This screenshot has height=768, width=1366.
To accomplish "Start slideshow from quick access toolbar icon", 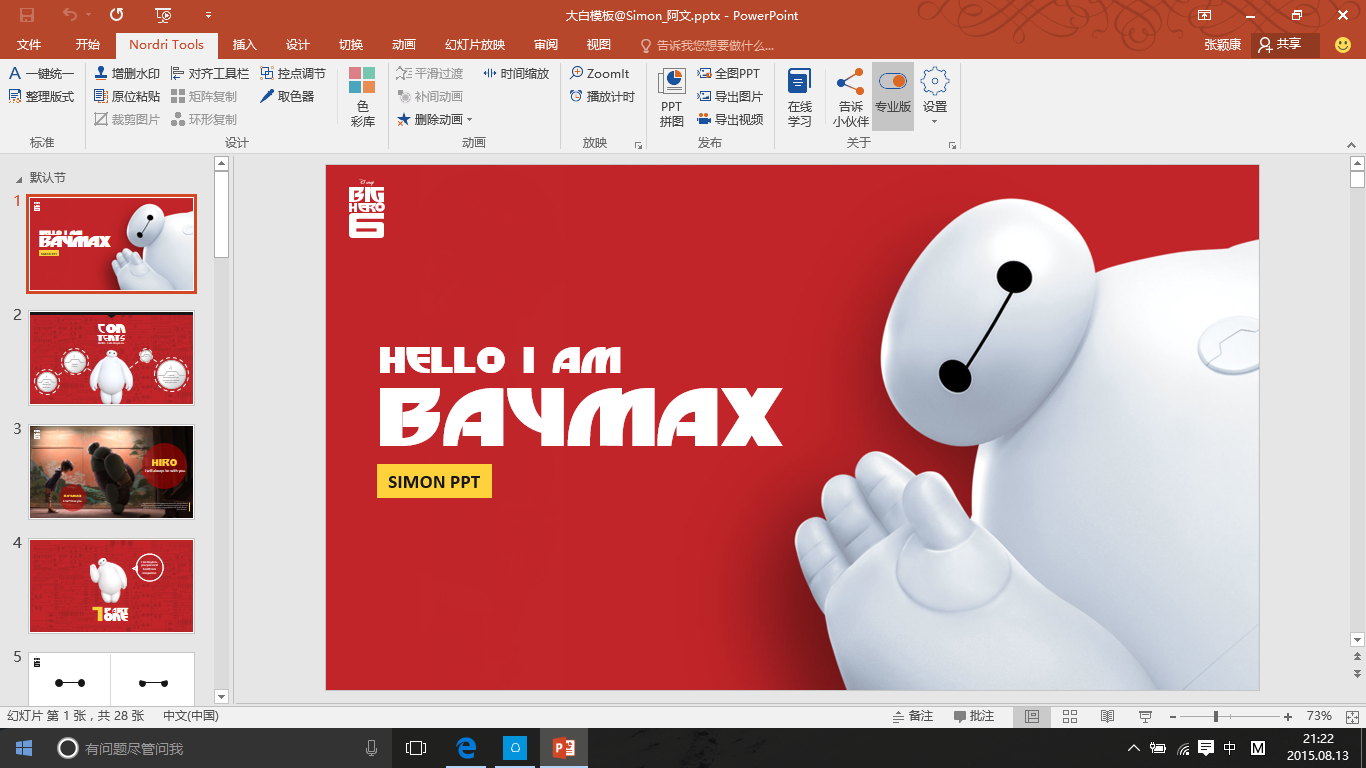I will pos(164,15).
